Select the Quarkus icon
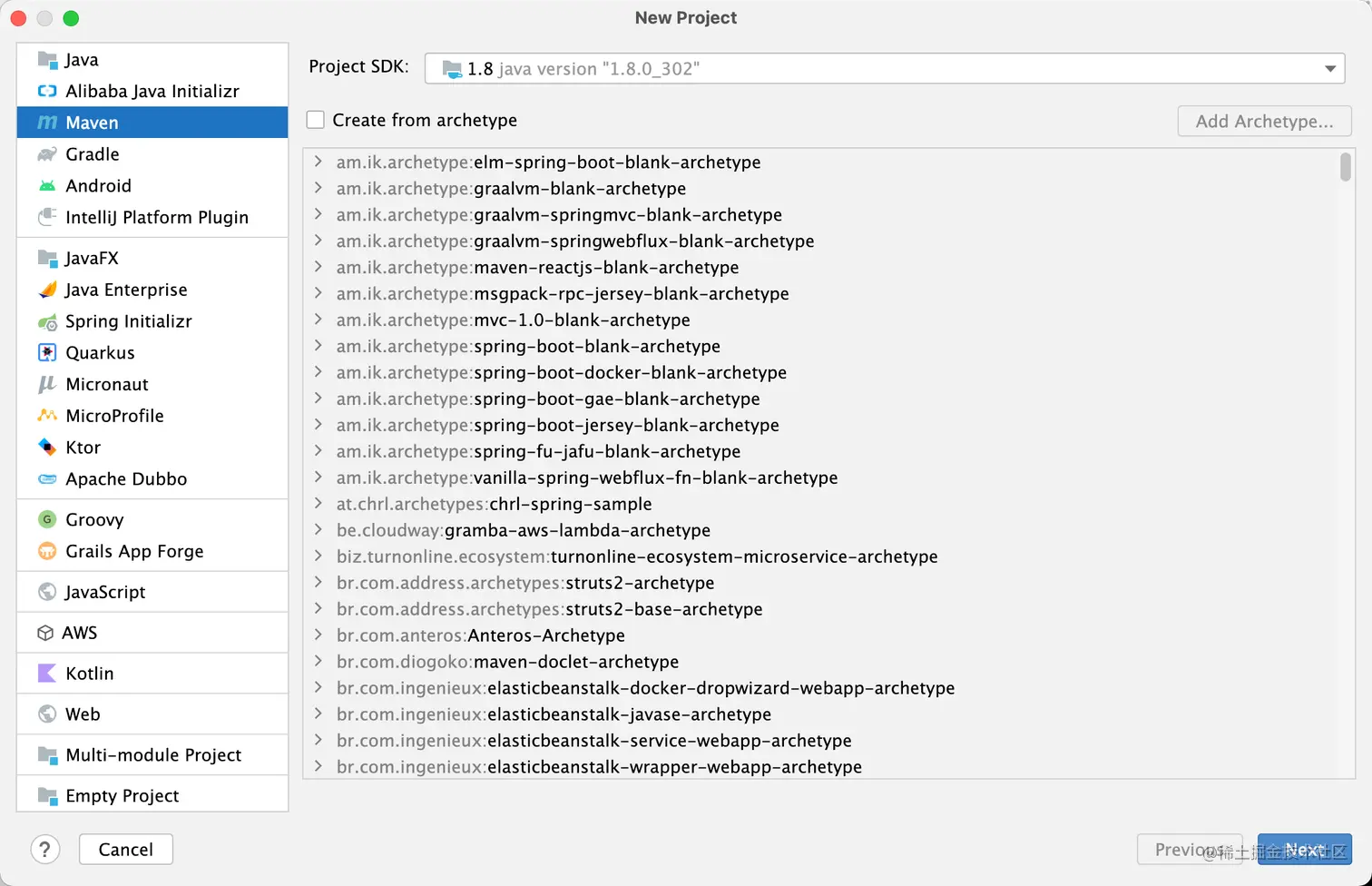This screenshot has width=1372, height=886. [47, 353]
